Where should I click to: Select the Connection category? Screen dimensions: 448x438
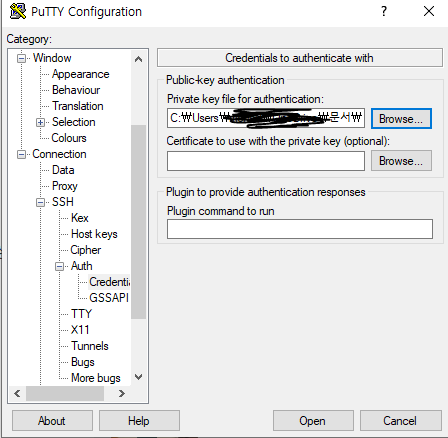click(59, 154)
